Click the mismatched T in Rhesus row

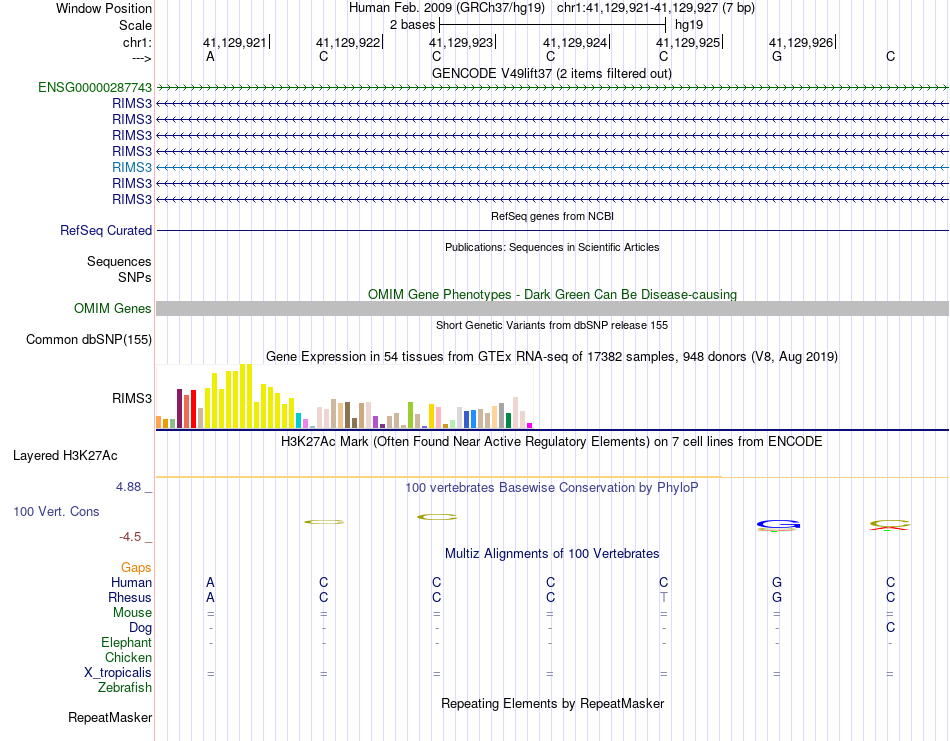click(x=663, y=597)
